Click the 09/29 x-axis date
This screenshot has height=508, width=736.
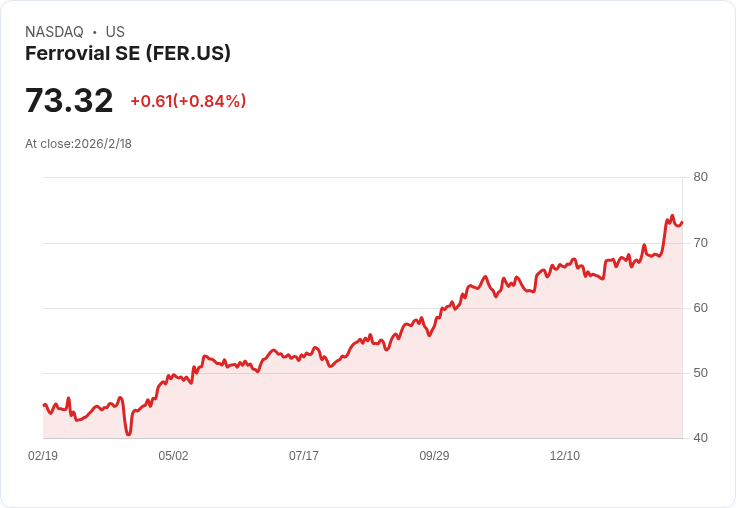point(434,456)
